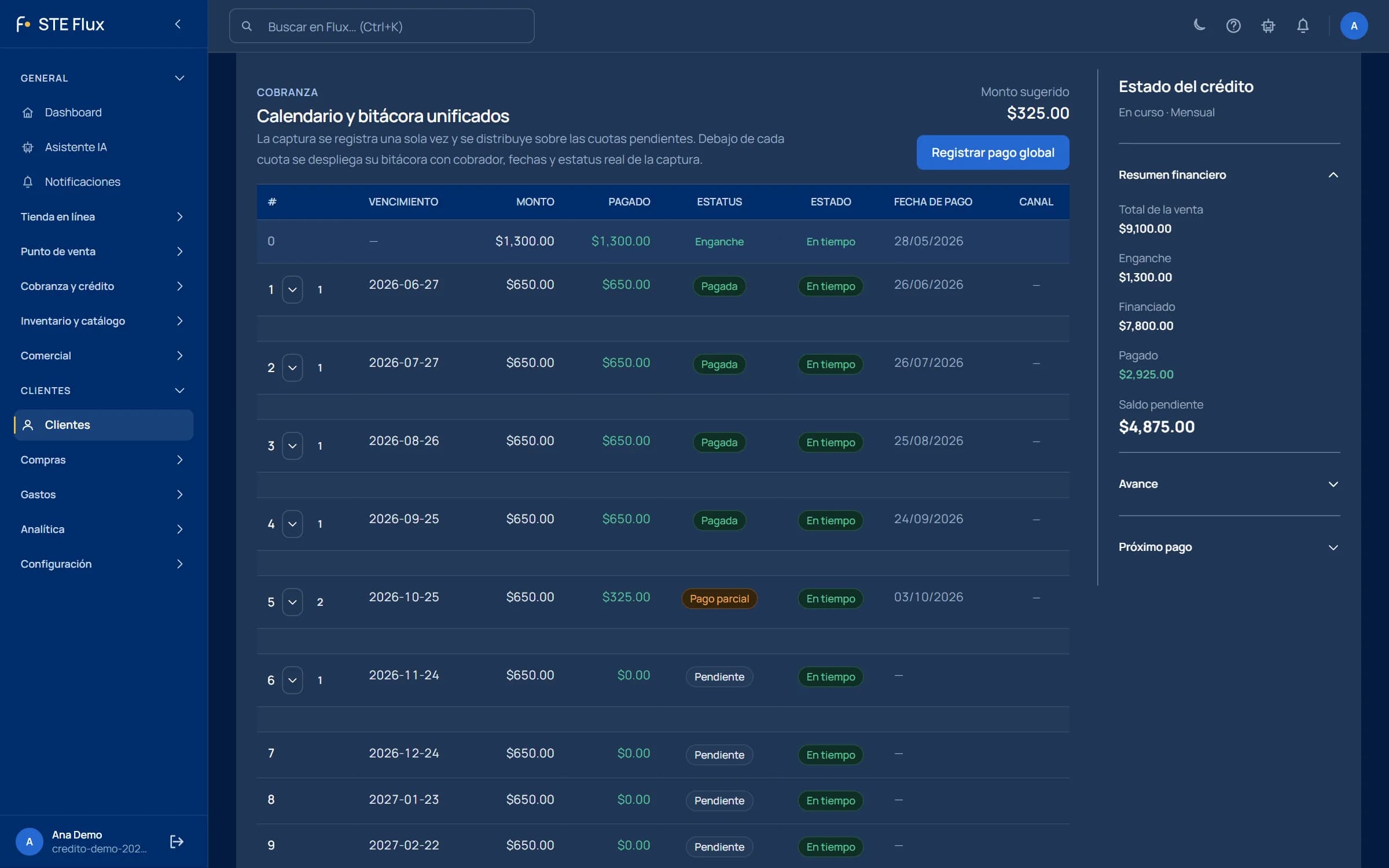Click the Enganche status in row 0
The width and height of the screenshot is (1389, 868).
(x=719, y=241)
